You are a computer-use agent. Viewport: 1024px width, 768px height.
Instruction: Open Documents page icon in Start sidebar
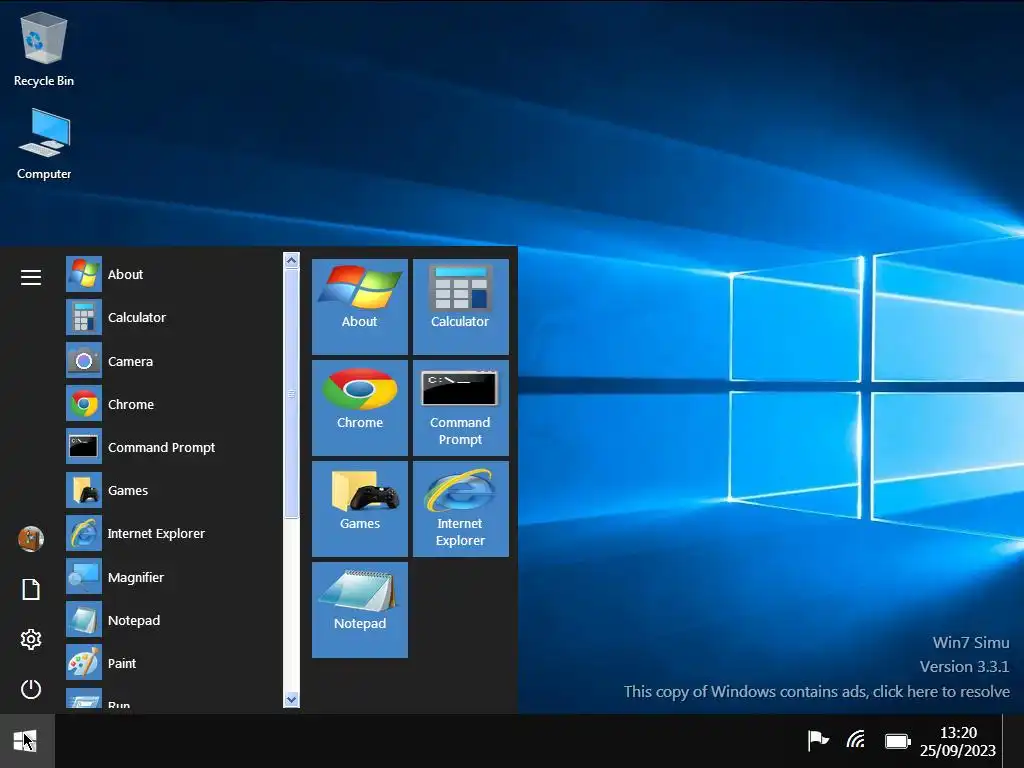(x=31, y=589)
